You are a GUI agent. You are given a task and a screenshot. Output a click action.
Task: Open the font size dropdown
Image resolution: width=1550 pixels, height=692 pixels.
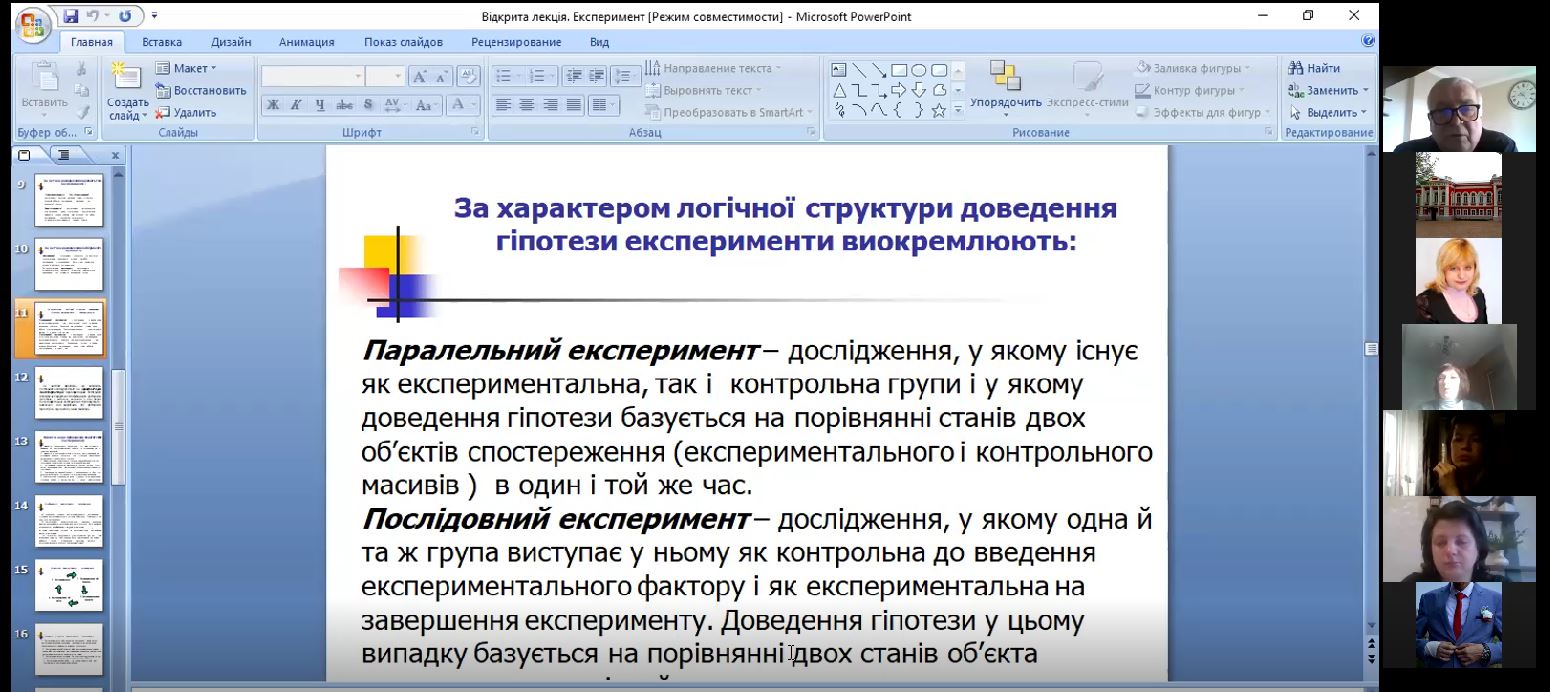[x=398, y=75]
